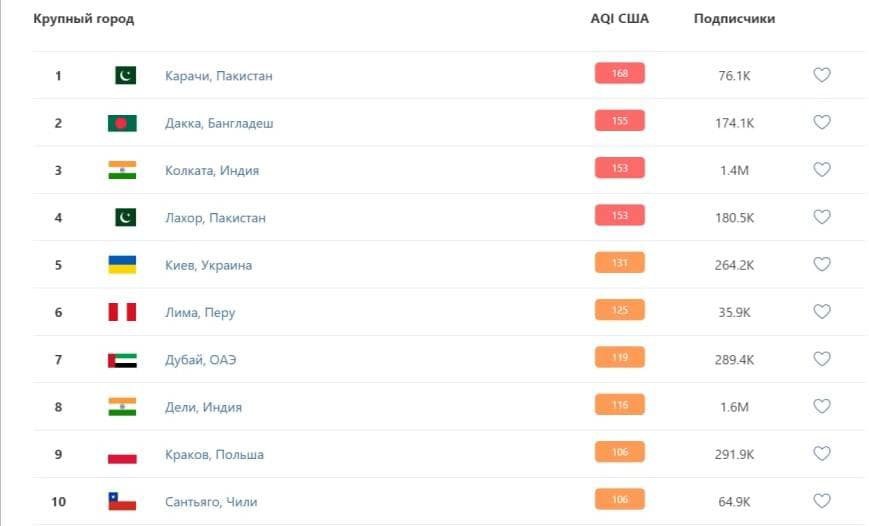Click the AQI США column header
869x526 pixels.
[x=619, y=19]
